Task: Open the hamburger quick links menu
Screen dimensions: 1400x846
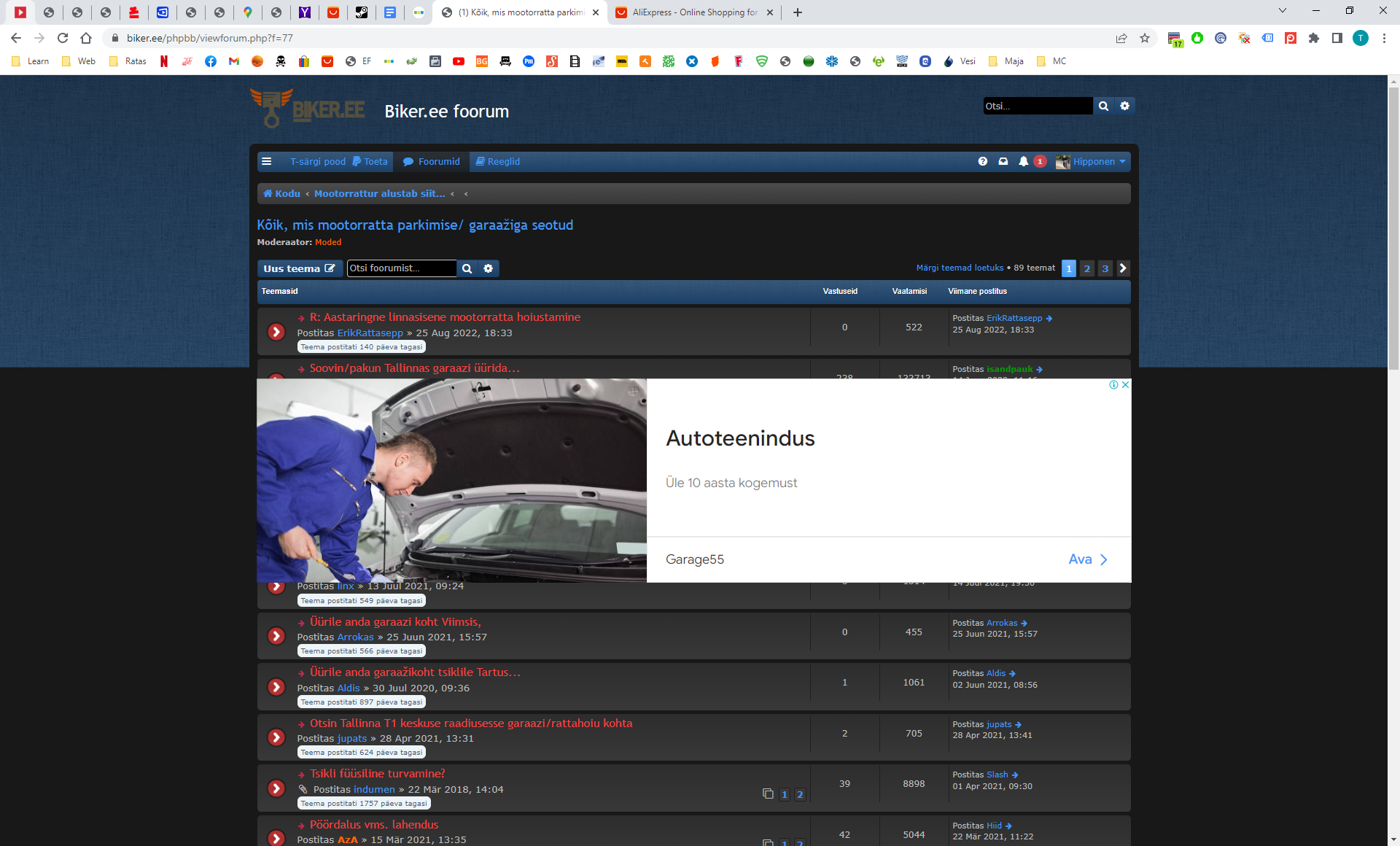Action: click(267, 161)
